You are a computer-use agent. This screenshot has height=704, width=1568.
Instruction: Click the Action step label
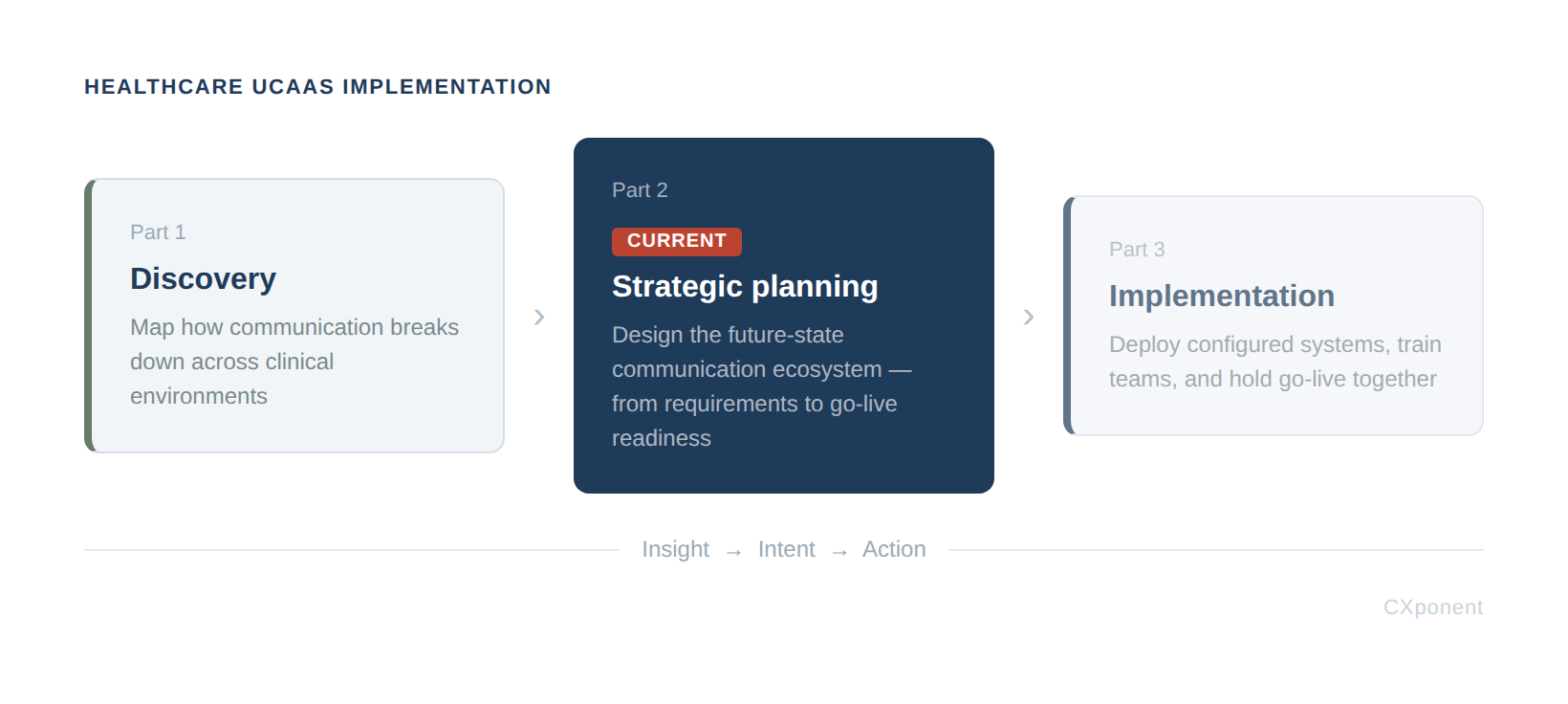click(x=894, y=549)
